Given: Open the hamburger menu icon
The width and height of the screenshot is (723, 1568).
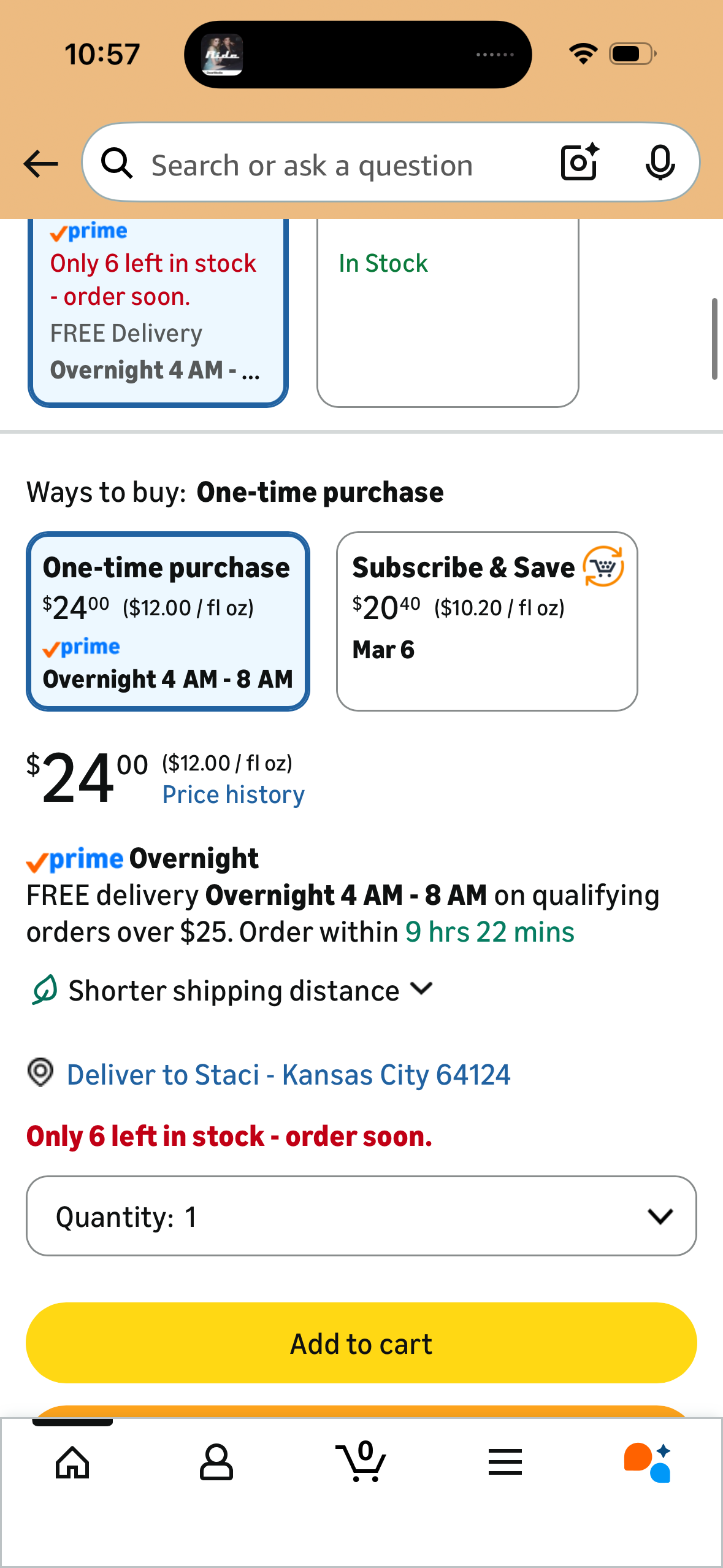Looking at the screenshot, I should pyautogui.click(x=505, y=1462).
